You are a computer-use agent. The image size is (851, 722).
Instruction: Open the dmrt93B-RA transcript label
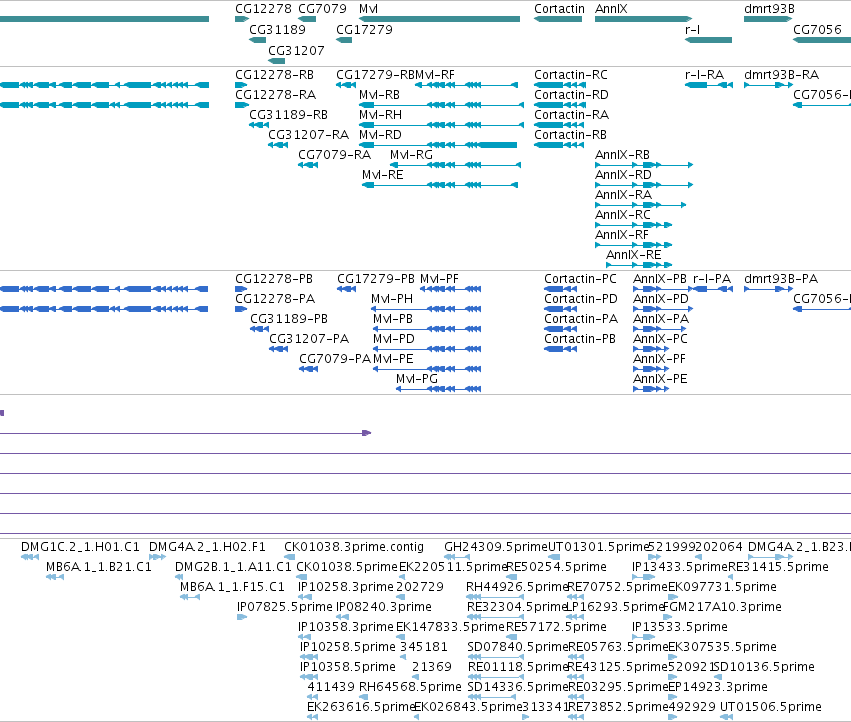[x=782, y=74]
